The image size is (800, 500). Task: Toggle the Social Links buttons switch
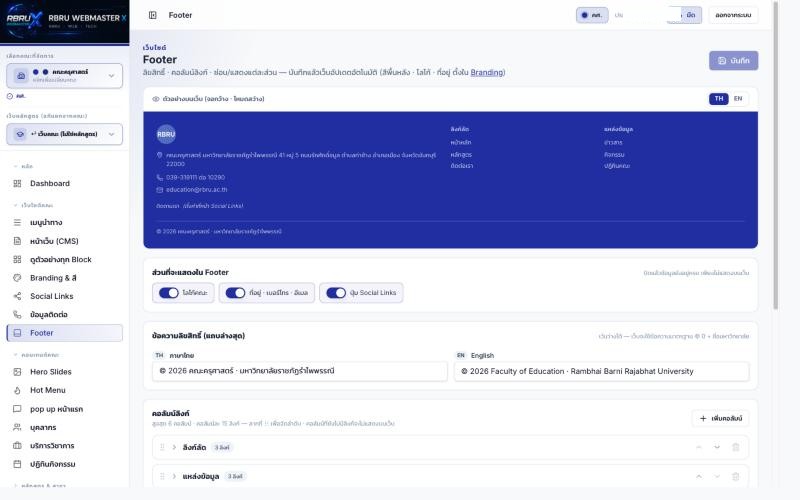pyautogui.click(x=336, y=293)
